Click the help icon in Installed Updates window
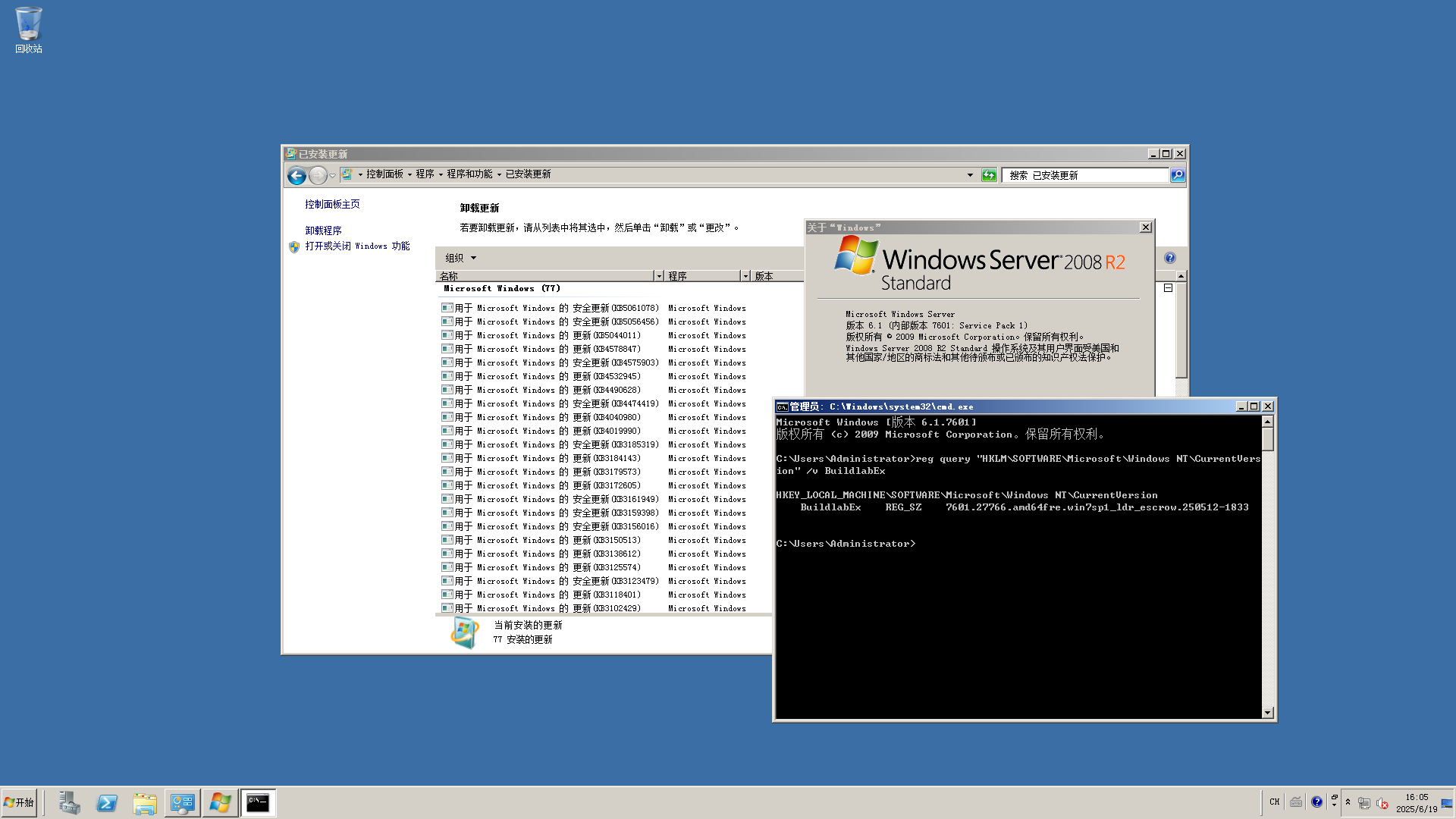 1170,258
